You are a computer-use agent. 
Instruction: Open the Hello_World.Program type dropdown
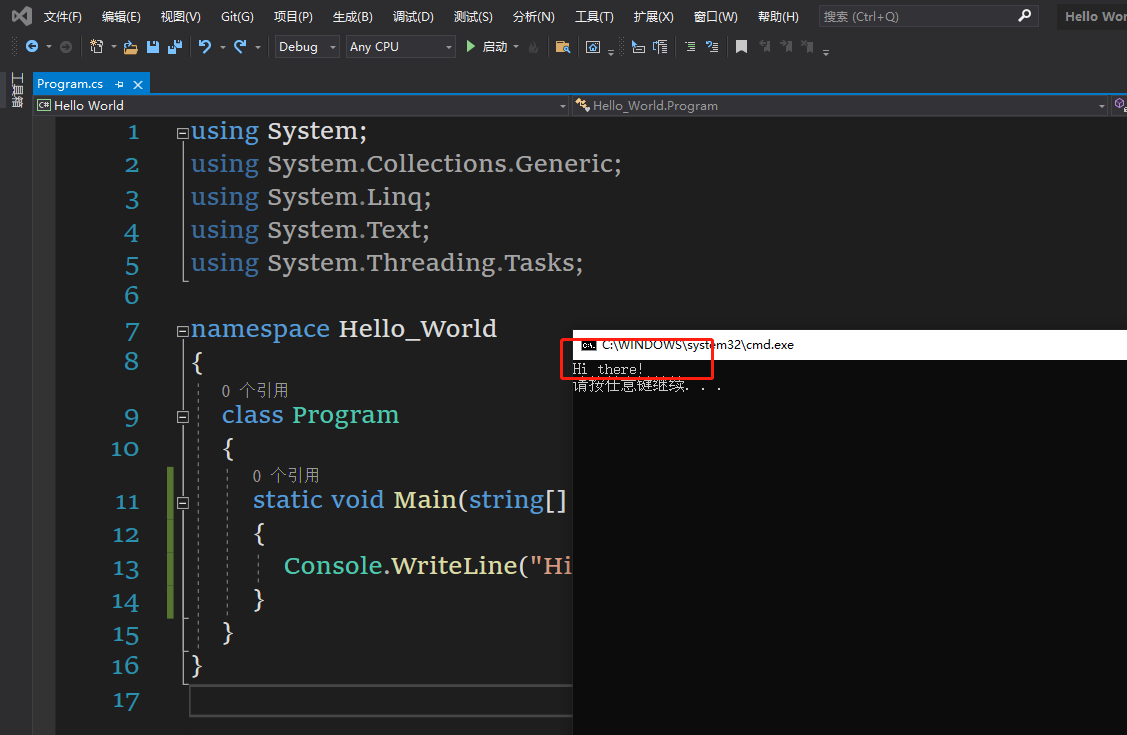point(1102,106)
